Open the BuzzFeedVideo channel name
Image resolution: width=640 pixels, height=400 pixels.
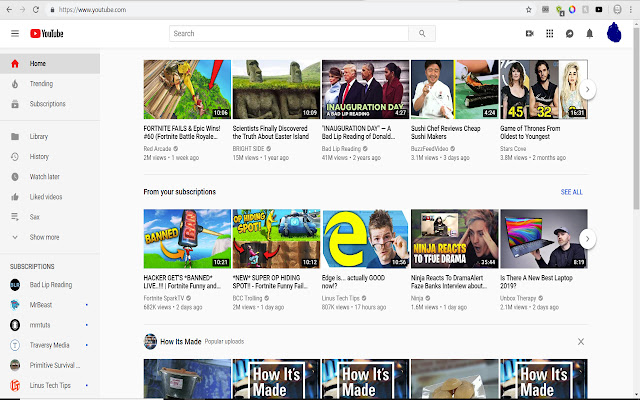[x=429, y=149]
